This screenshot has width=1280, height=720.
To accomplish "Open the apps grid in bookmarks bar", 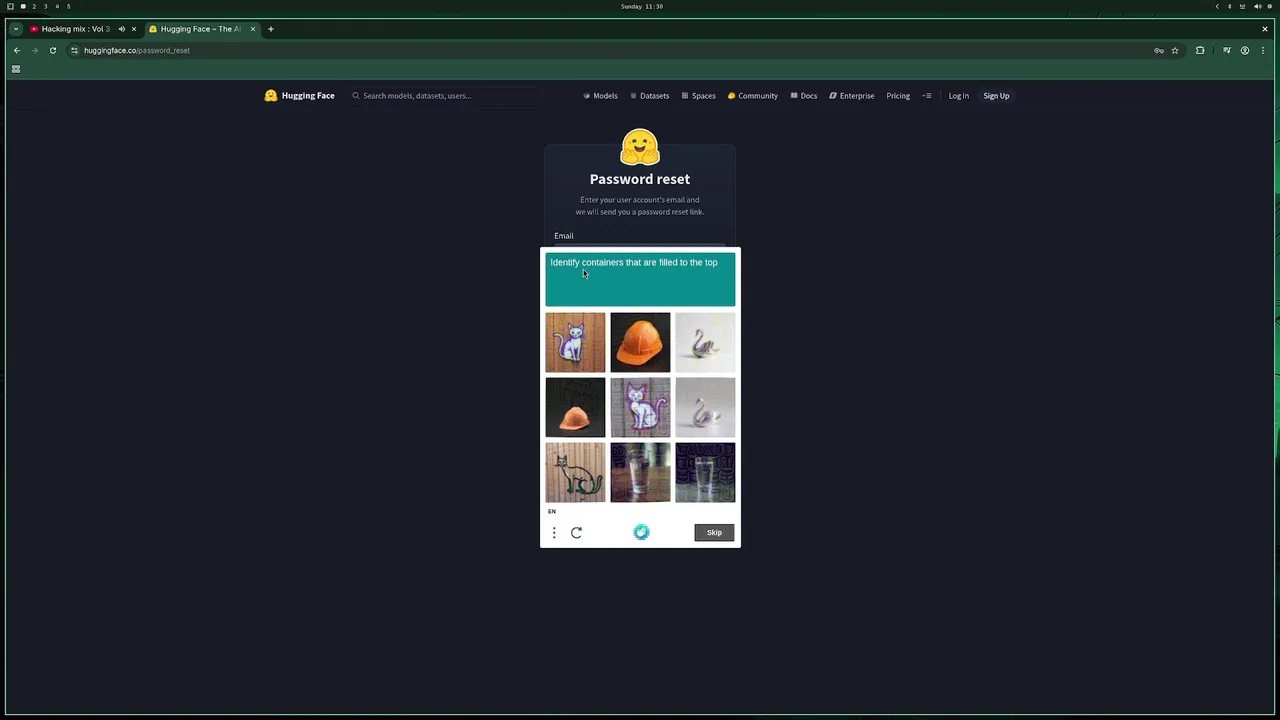I will 16,69.
